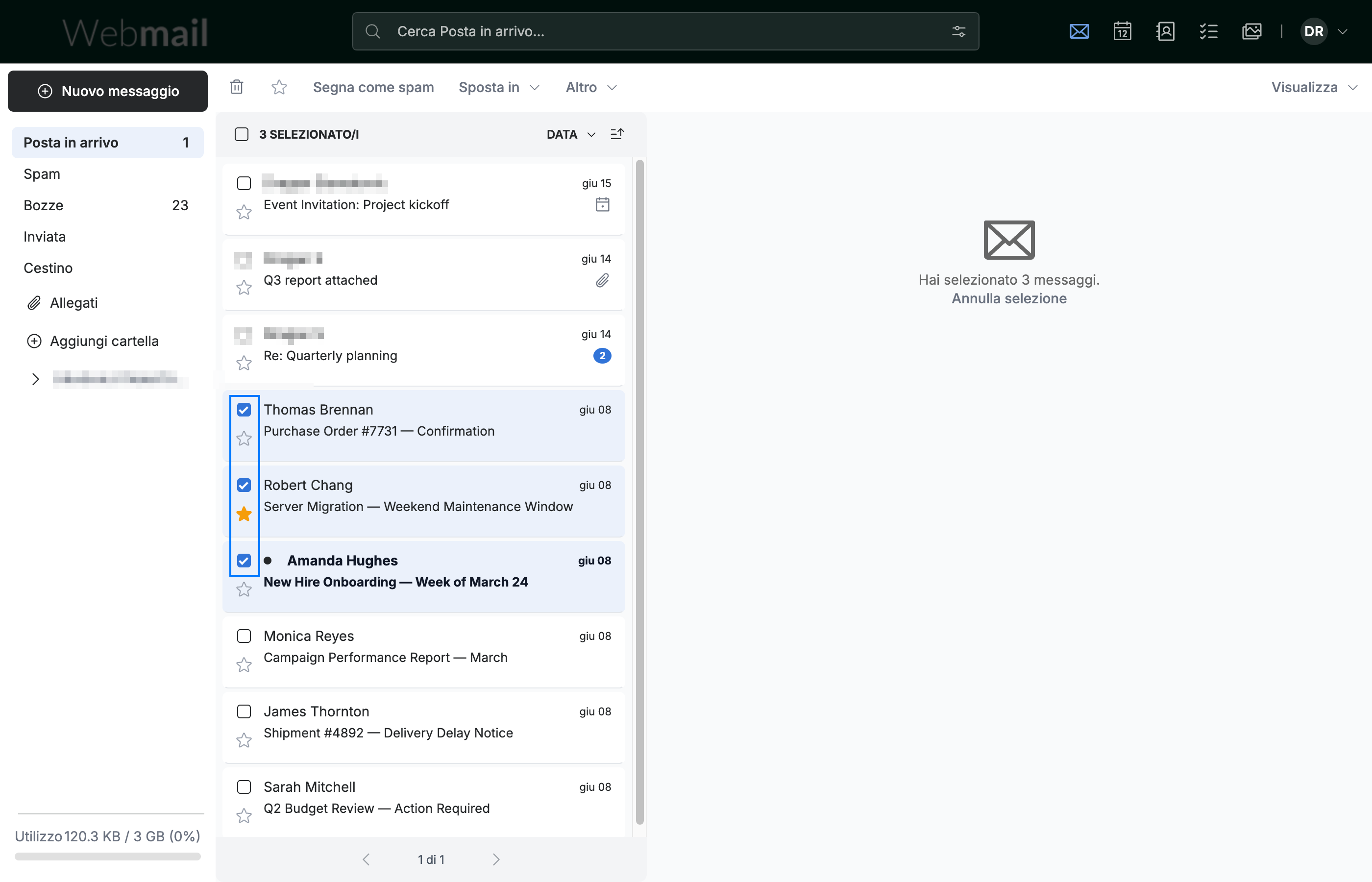Open the photos gallery icon

pos(1251,31)
